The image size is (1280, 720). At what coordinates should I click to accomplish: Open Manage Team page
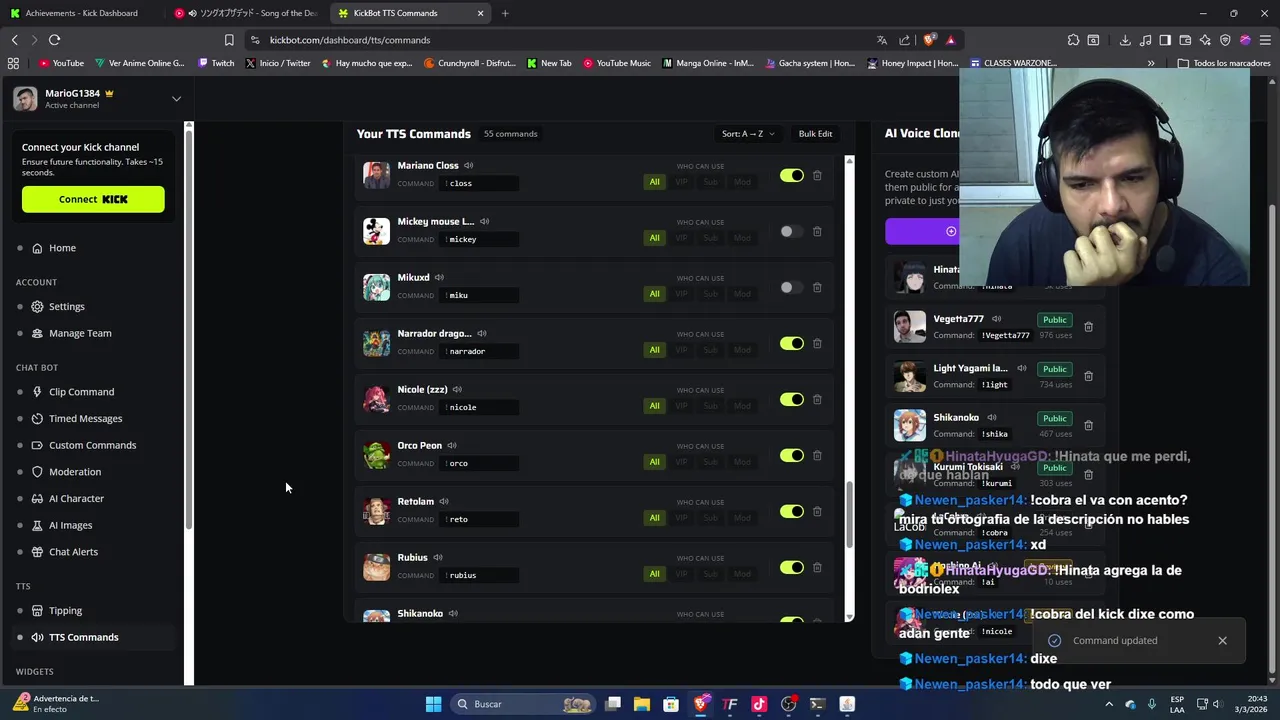pyautogui.click(x=80, y=333)
